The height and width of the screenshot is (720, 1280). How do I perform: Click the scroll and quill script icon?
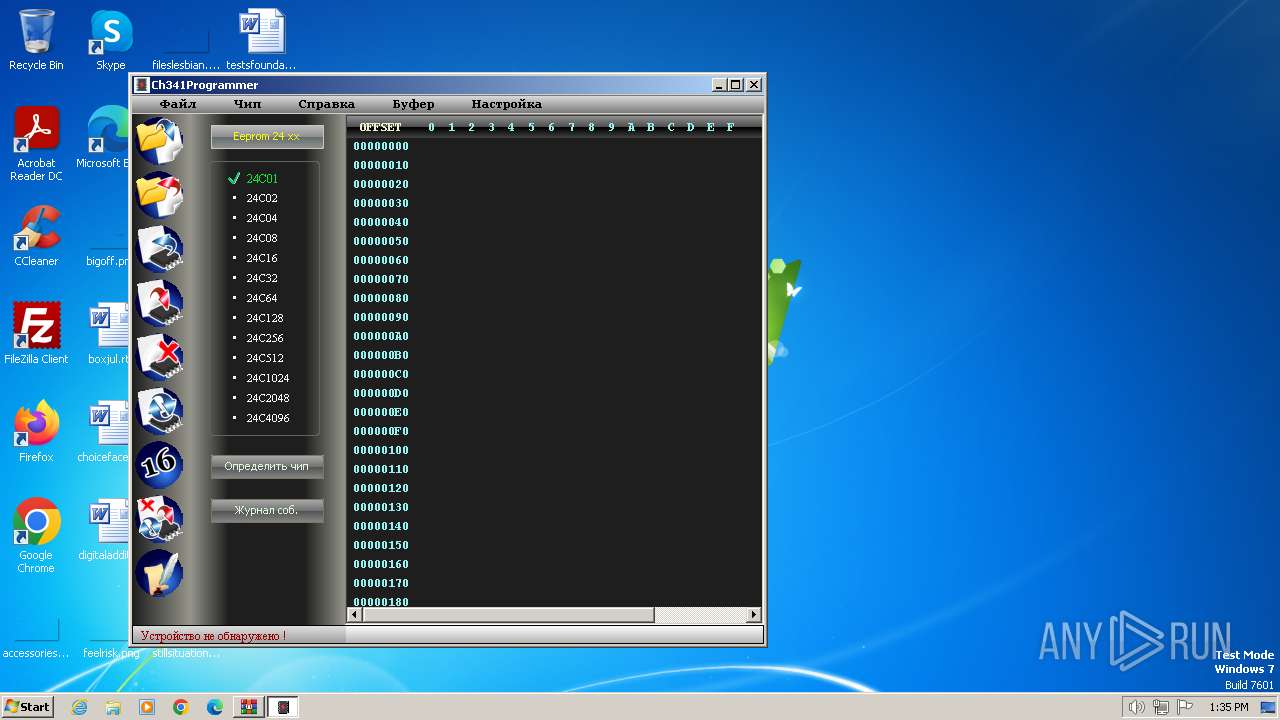tap(159, 572)
